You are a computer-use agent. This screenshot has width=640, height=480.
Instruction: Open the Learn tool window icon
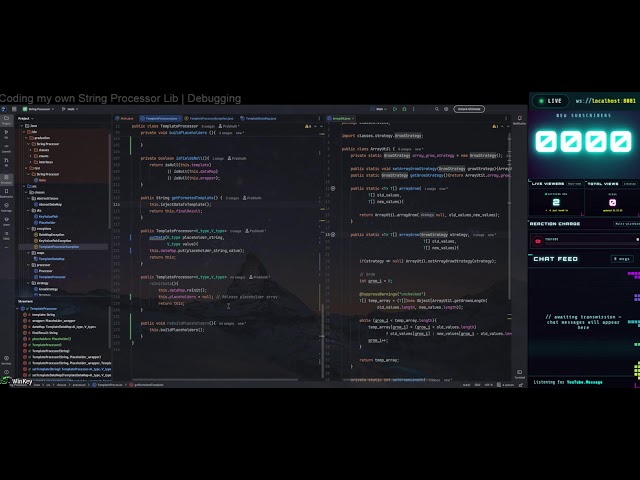(6, 221)
